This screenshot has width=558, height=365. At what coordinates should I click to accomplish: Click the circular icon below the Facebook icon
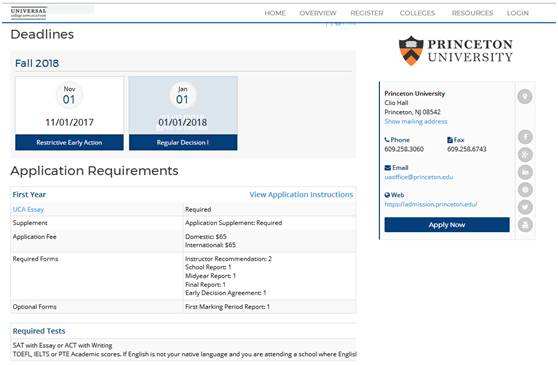[525, 155]
